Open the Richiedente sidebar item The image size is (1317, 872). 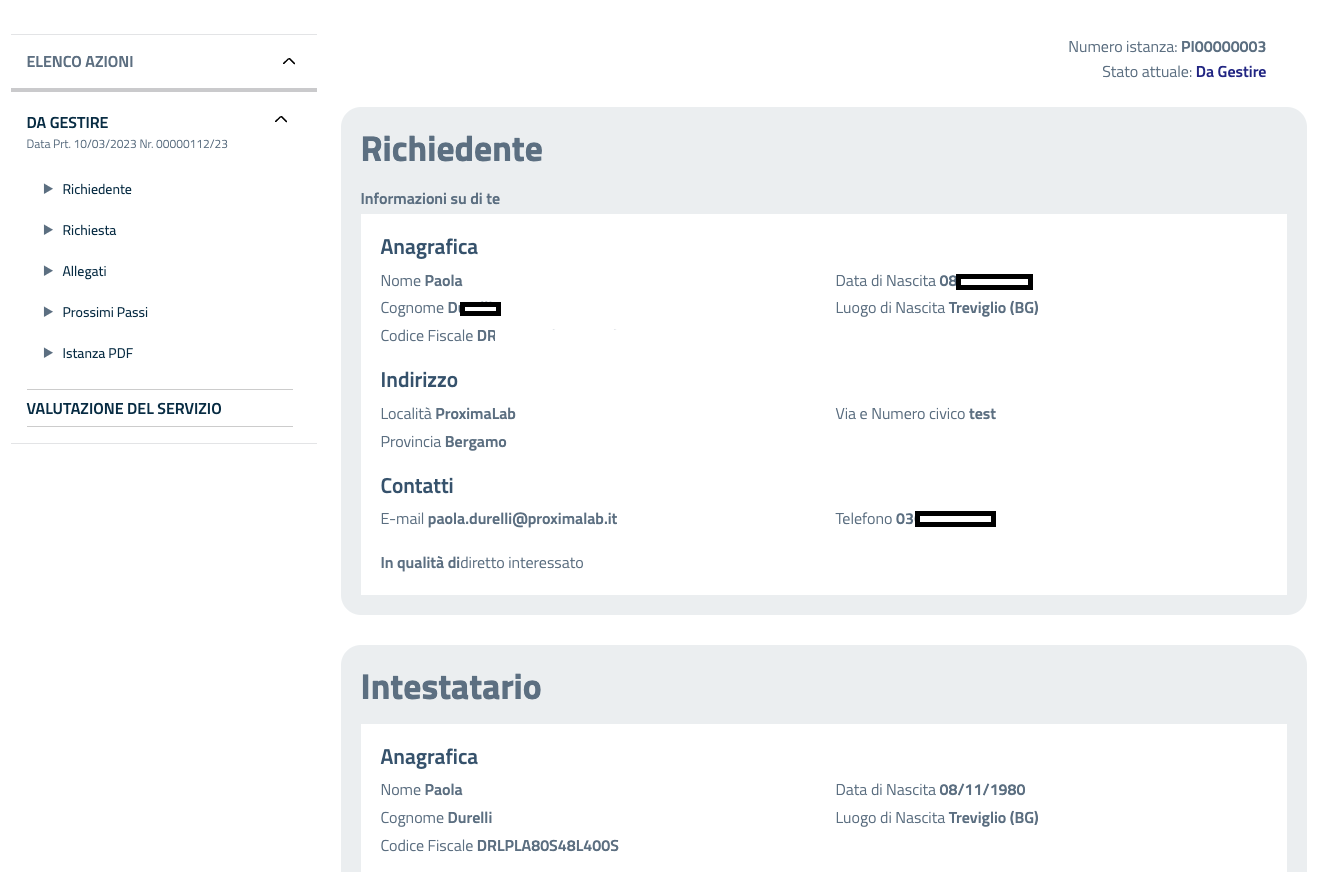coord(97,189)
